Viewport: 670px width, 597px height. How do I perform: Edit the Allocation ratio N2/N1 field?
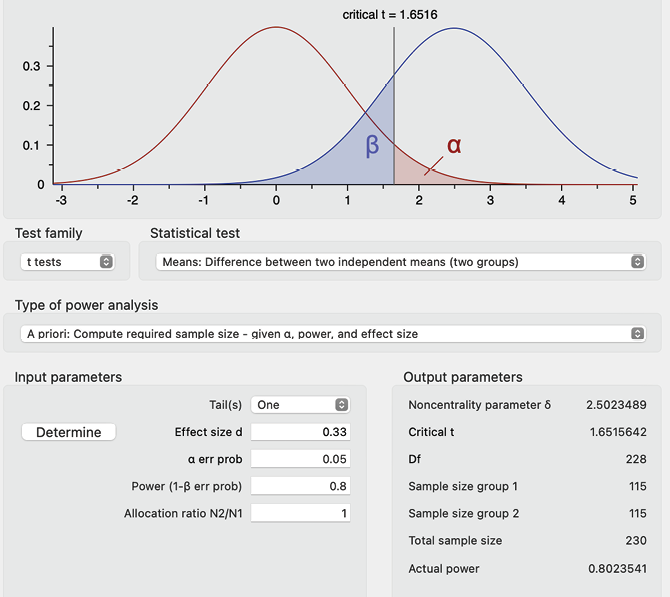tap(299, 513)
